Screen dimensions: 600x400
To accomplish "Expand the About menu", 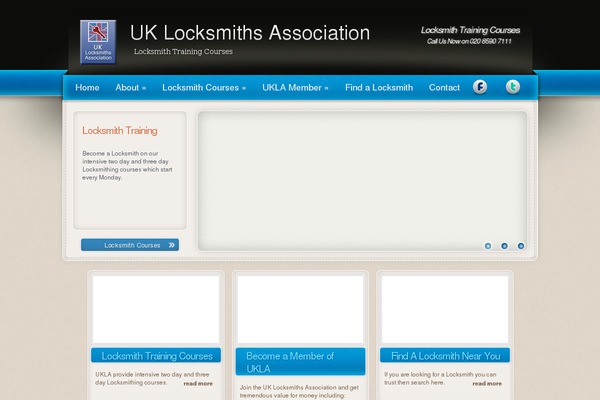I will [130, 88].
